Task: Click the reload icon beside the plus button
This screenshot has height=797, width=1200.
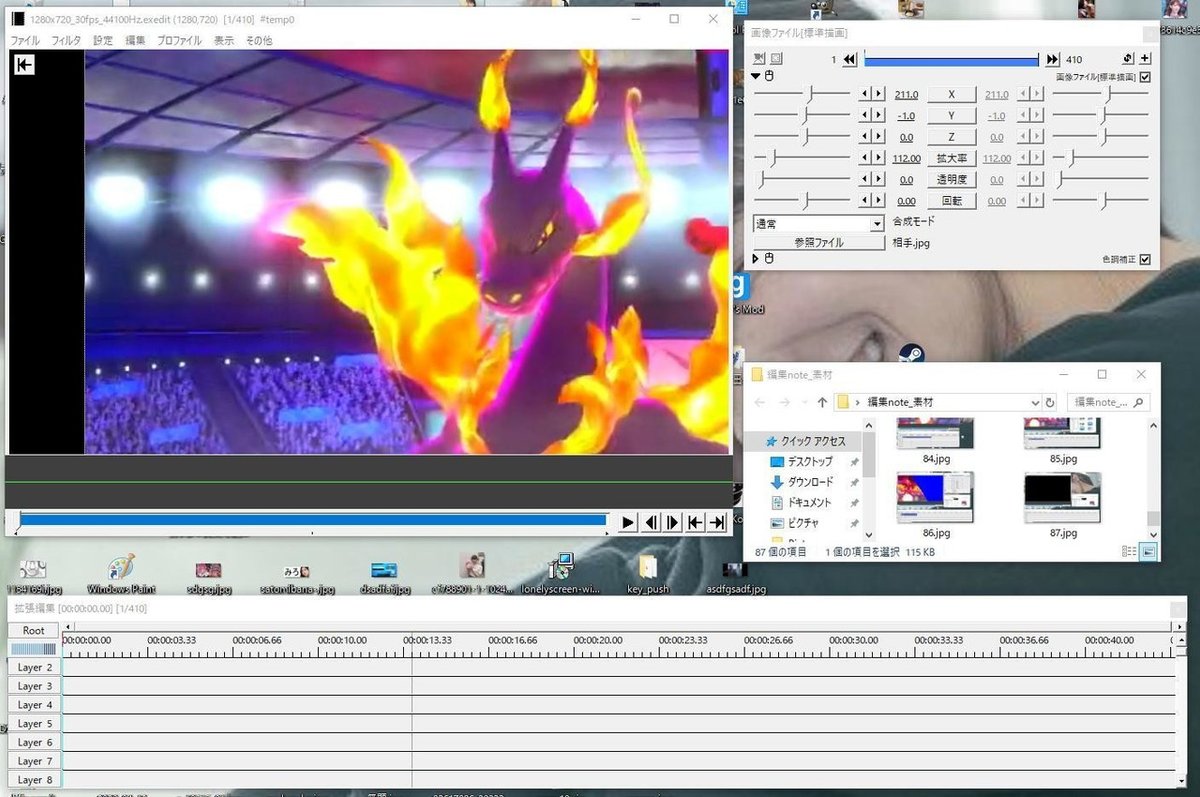Action: point(1128,59)
